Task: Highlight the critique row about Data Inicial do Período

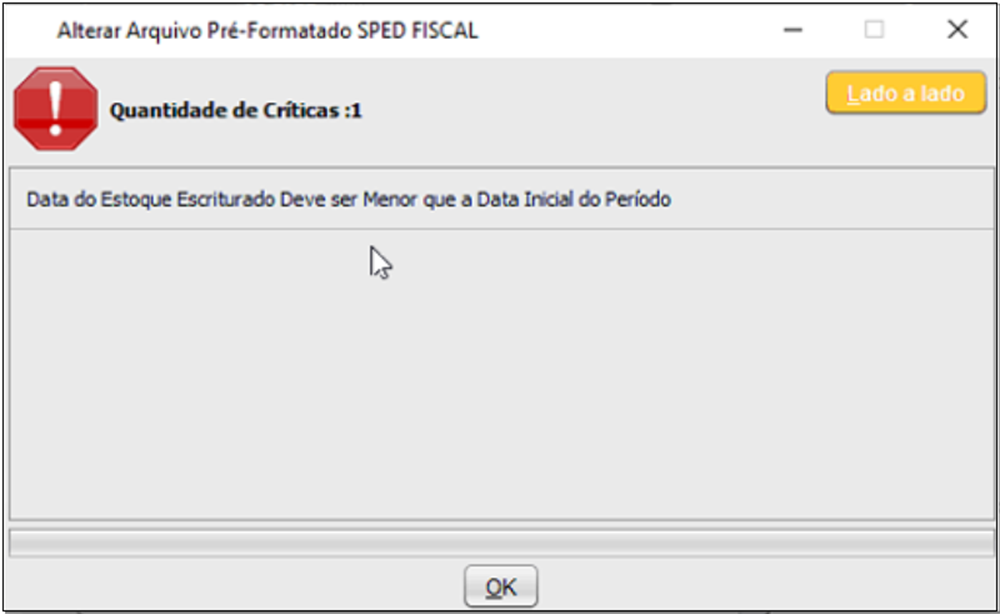Action: pyautogui.click(x=502, y=200)
